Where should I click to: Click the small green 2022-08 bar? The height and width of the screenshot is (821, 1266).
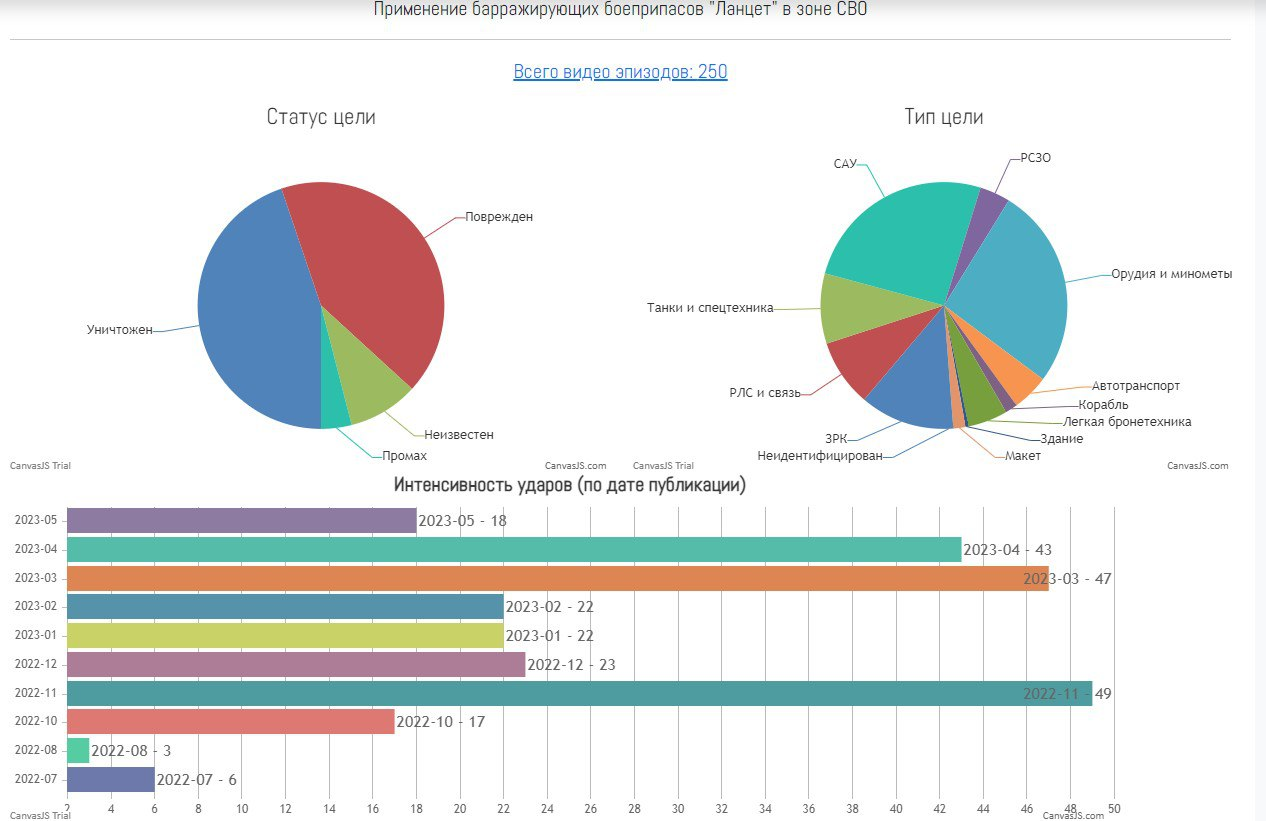pos(78,750)
